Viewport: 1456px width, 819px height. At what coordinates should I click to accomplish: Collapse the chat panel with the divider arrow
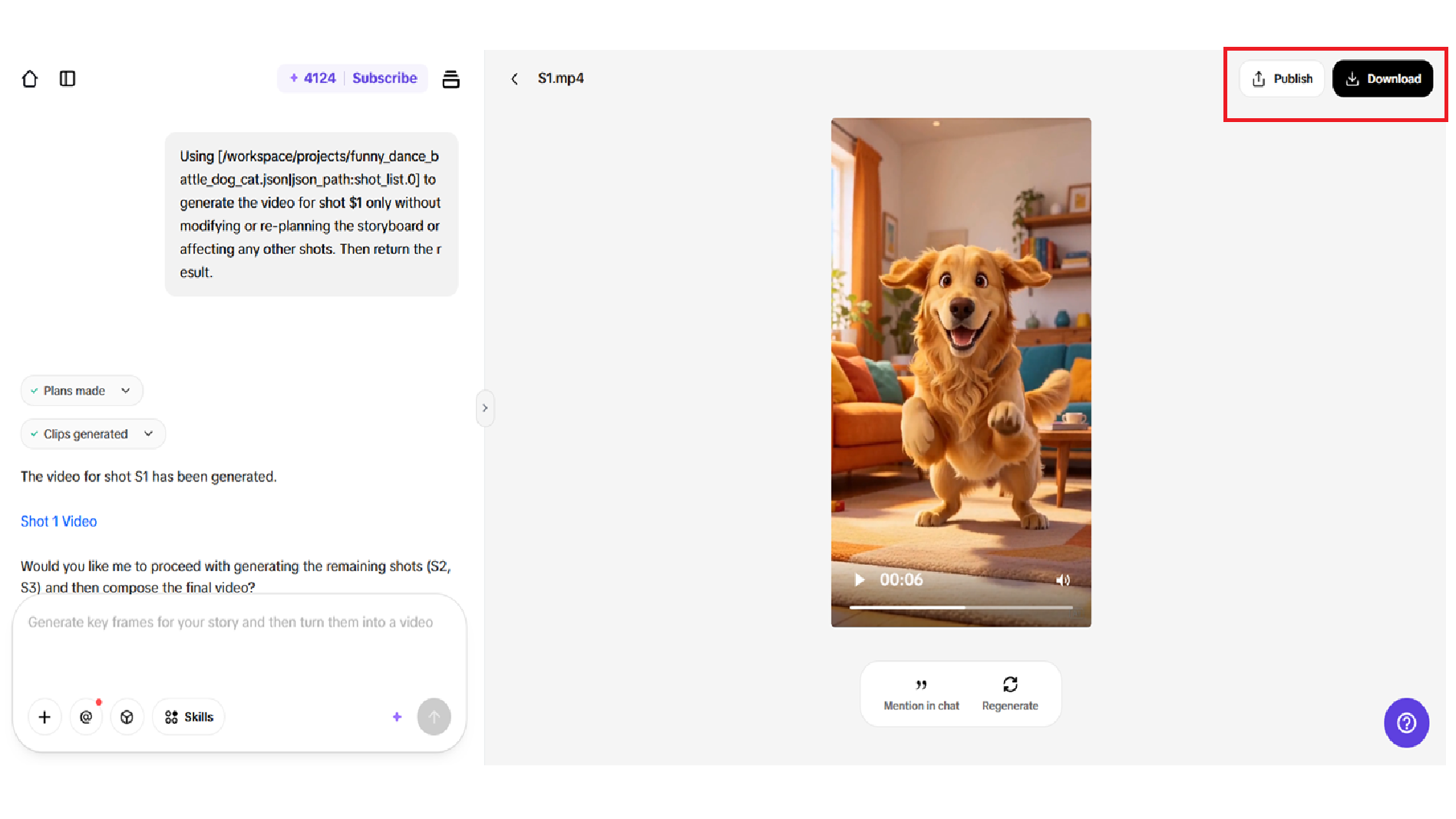[x=485, y=408]
